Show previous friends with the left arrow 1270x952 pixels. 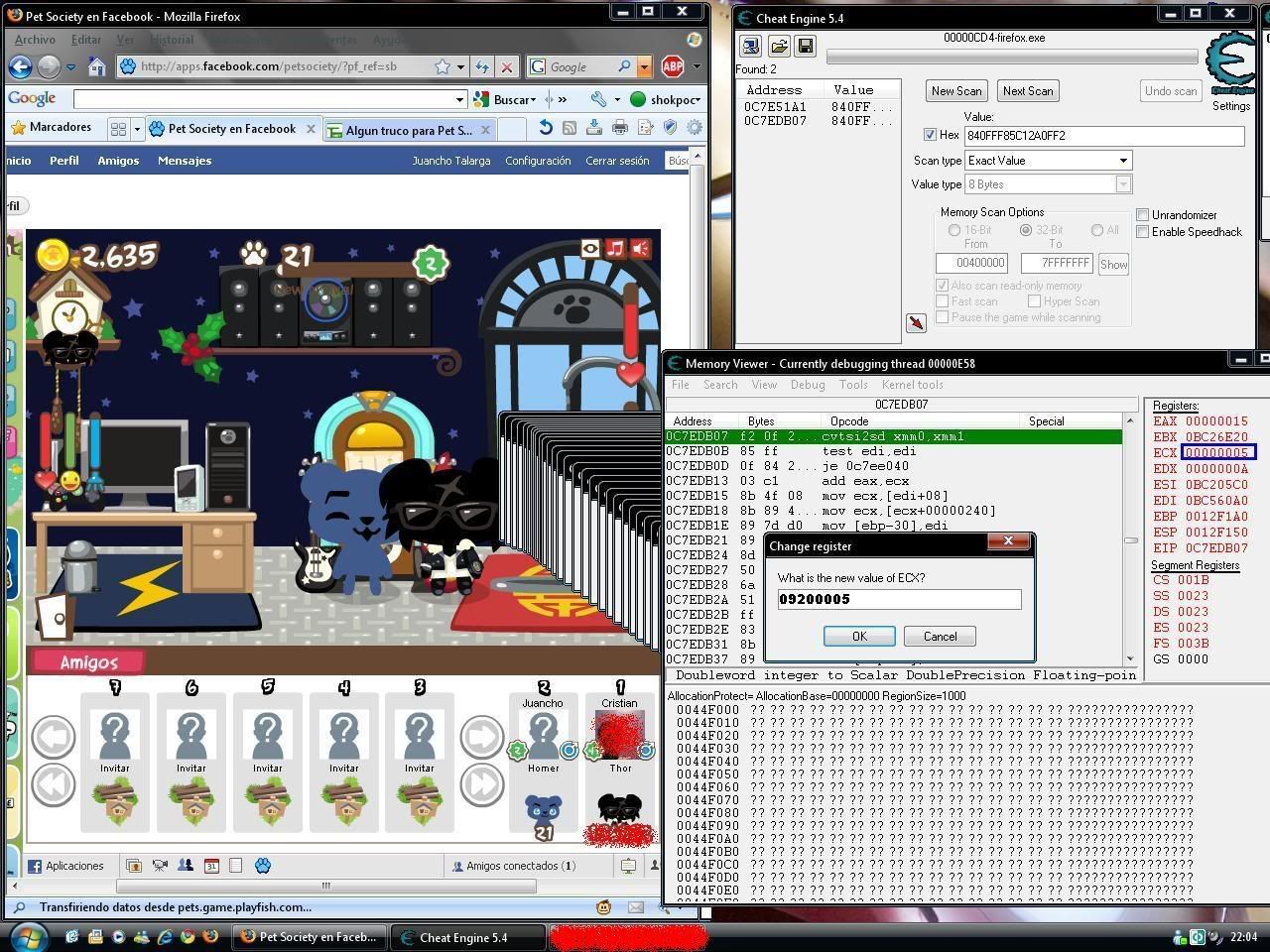(x=54, y=737)
